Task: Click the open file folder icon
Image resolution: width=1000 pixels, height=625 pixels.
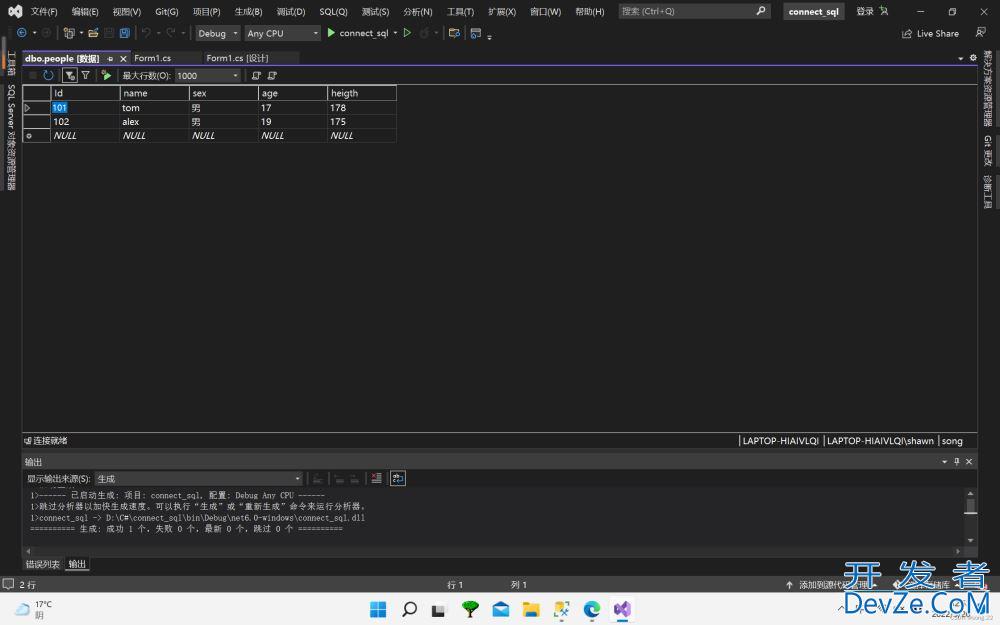Action: coord(93,33)
